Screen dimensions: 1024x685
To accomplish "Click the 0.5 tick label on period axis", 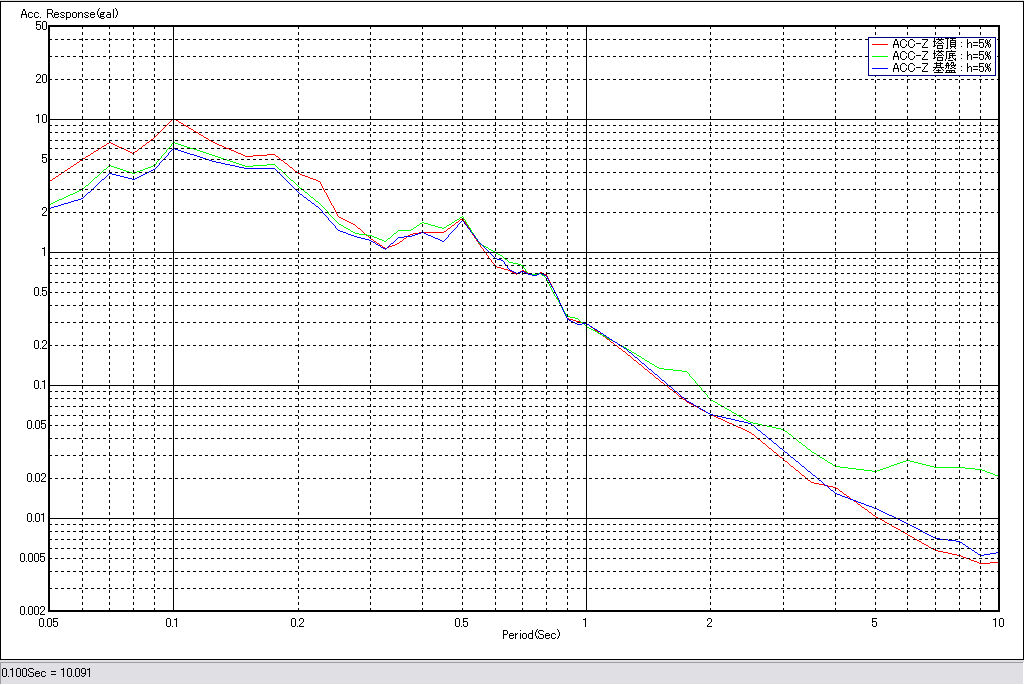I will pyautogui.click(x=461, y=622).
